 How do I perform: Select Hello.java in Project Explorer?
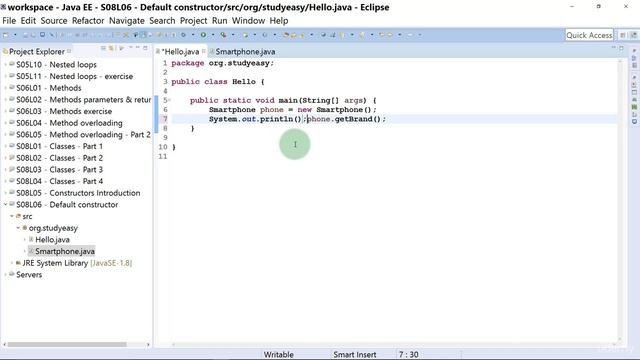point(52,240)
